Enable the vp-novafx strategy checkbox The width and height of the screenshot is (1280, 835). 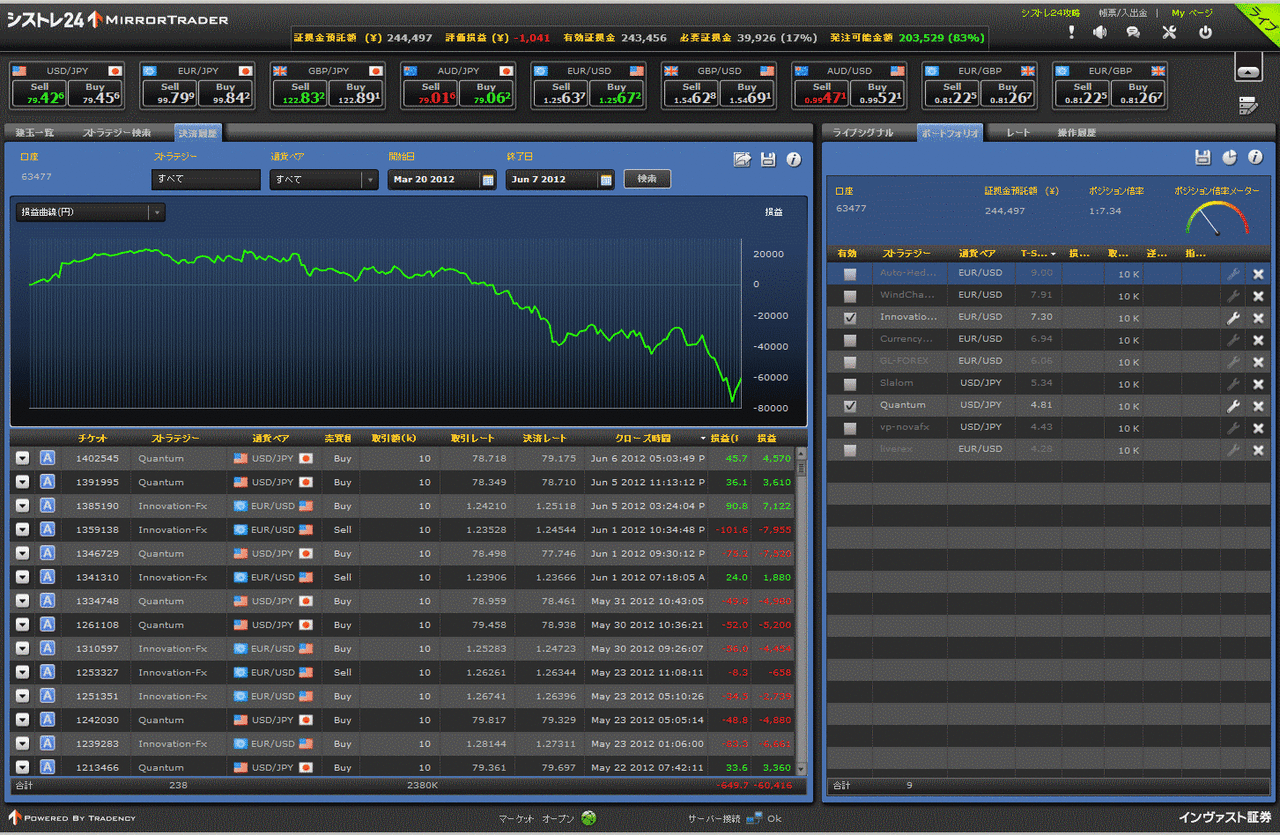850,428
